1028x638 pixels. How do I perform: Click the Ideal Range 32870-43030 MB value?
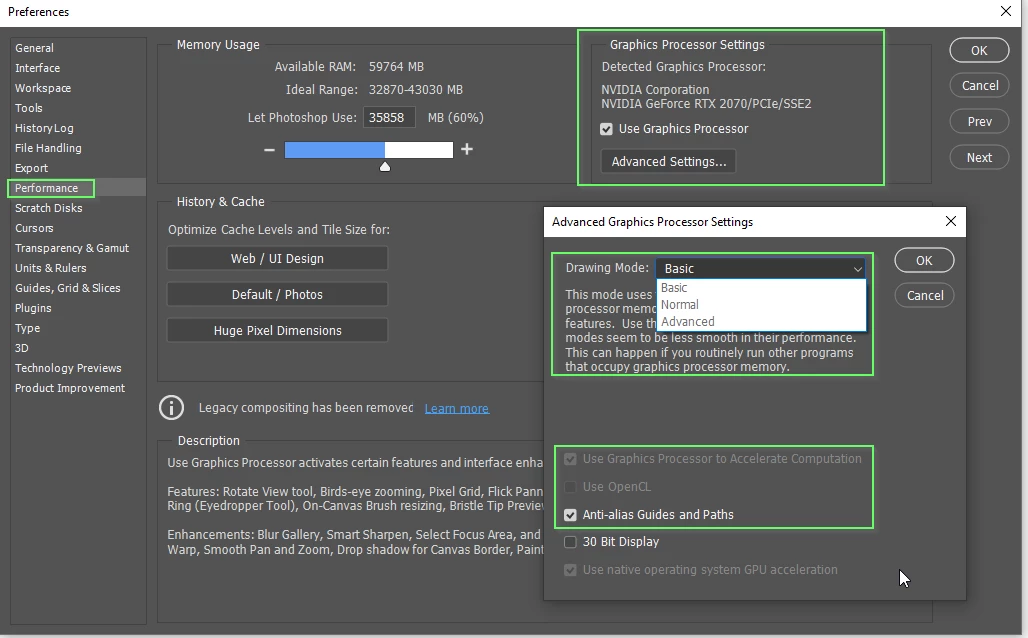point(416,90)
